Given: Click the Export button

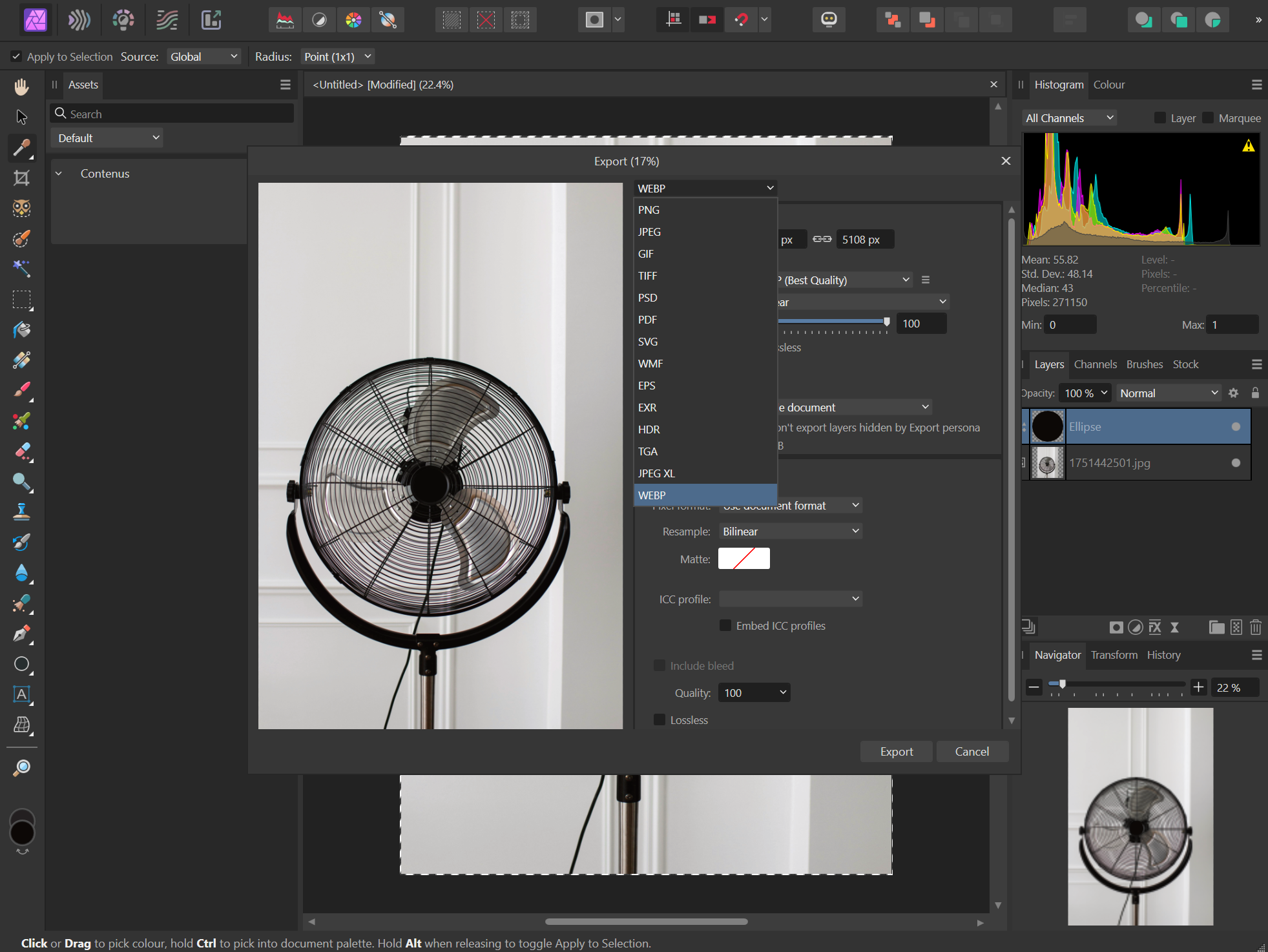Looking at the screenshot, I should point(896,751).
